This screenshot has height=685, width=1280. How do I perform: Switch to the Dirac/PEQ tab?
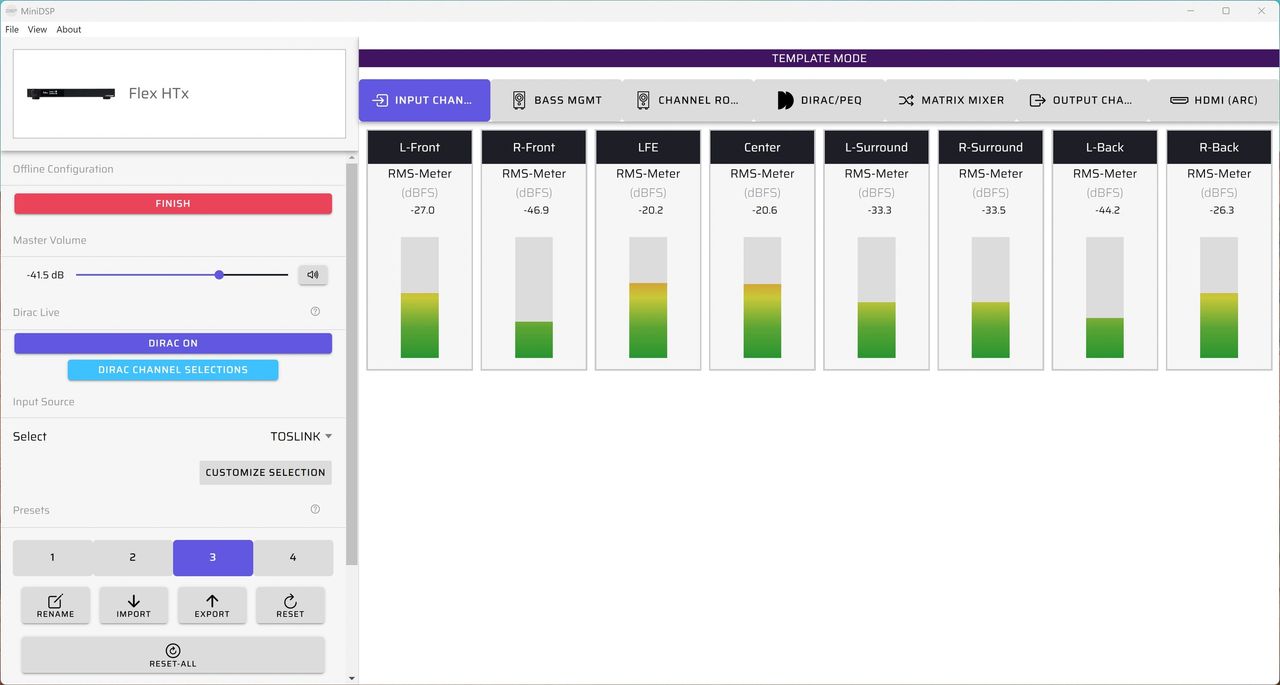(819, 100)
